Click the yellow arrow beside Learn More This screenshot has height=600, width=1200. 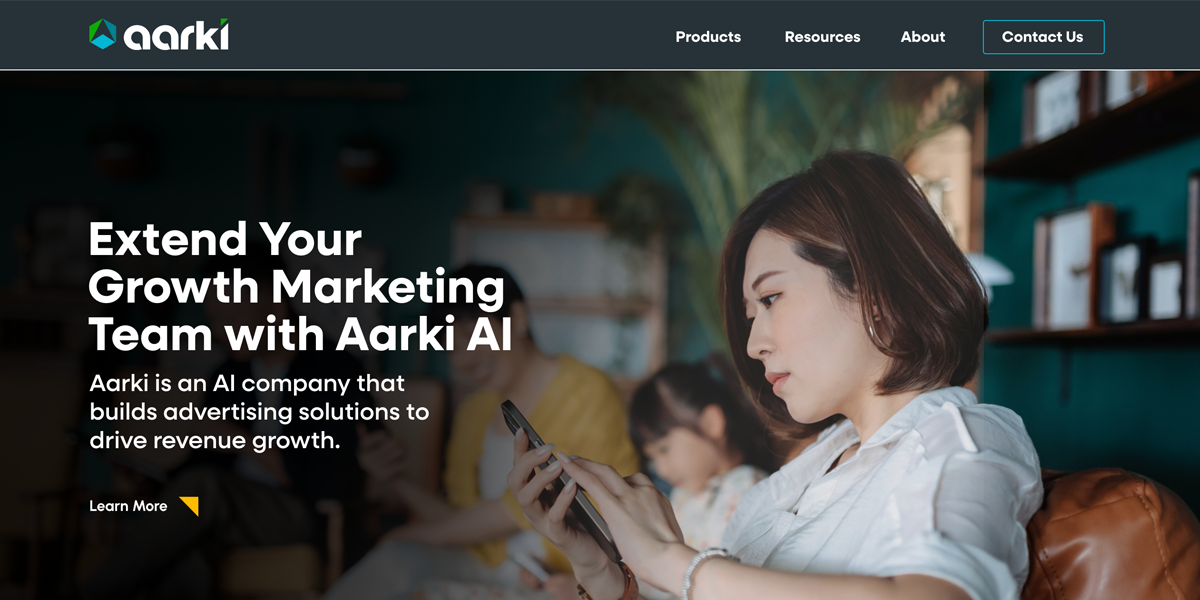click(x=189, y=506)
